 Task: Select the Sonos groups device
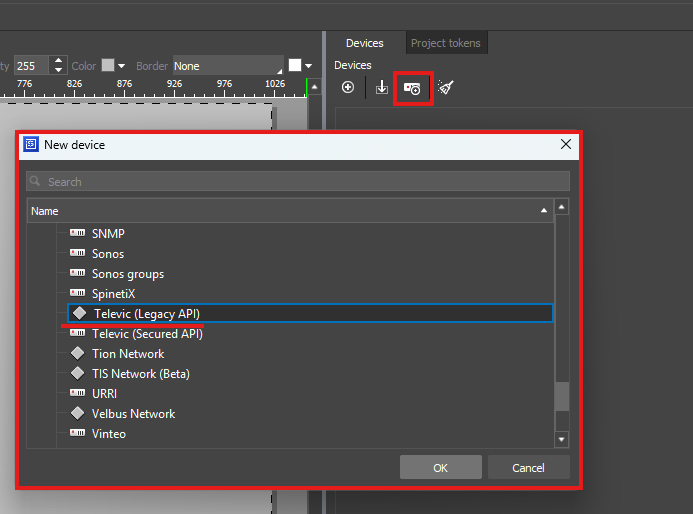pyautogui.click(x=127, y=273)
